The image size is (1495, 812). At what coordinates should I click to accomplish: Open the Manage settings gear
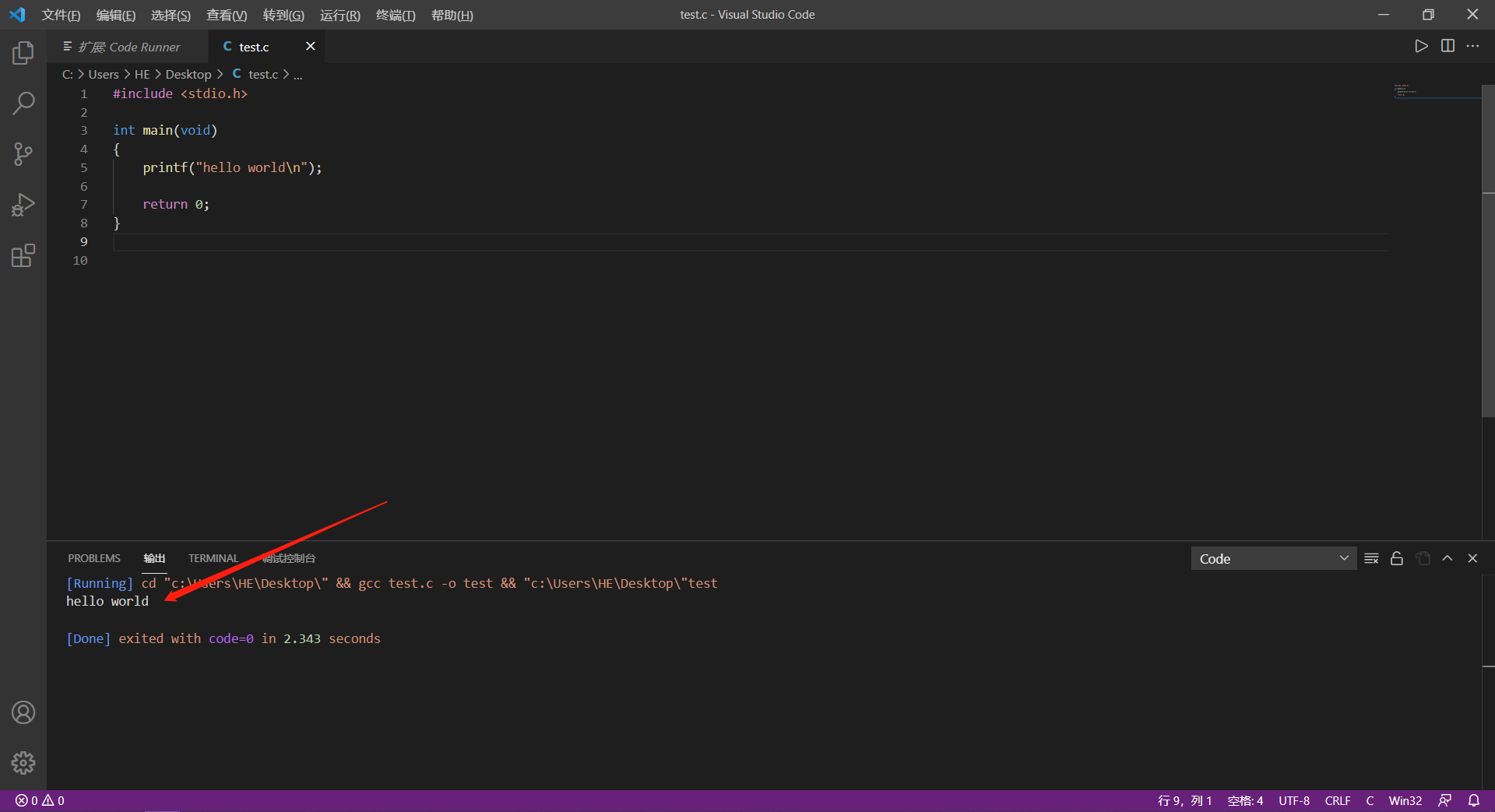[23, 763]
